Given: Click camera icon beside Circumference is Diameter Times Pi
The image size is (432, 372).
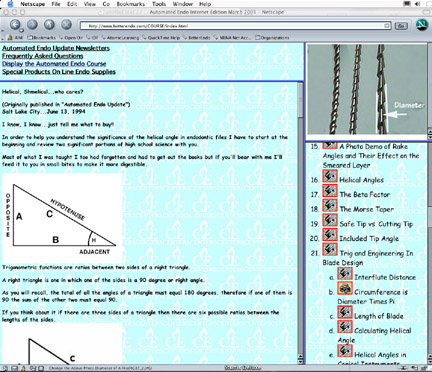Looking at the screenshot, I should (345, 288).
